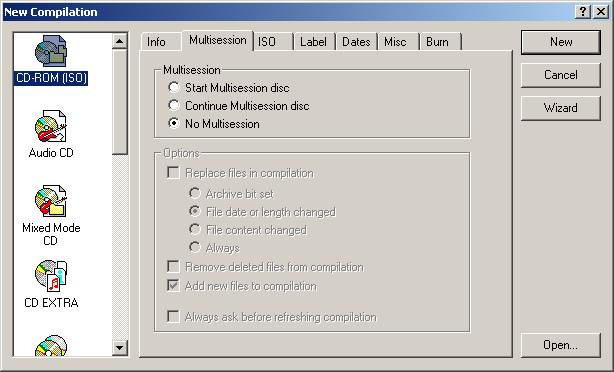This screenshot has height=372, width=614.
Task: Choose the Audio CD compilation icon
Action: point(51,126)
